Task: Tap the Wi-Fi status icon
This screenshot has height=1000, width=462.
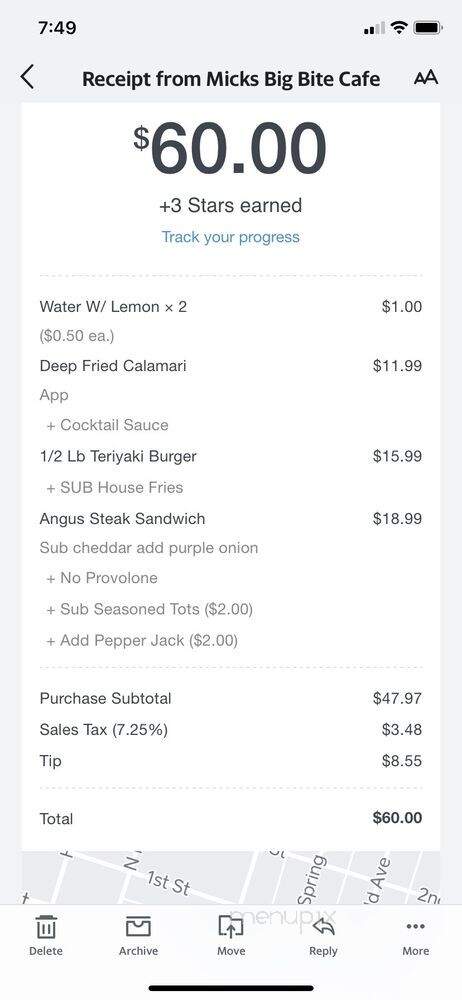Action: (x=399, y=28)
